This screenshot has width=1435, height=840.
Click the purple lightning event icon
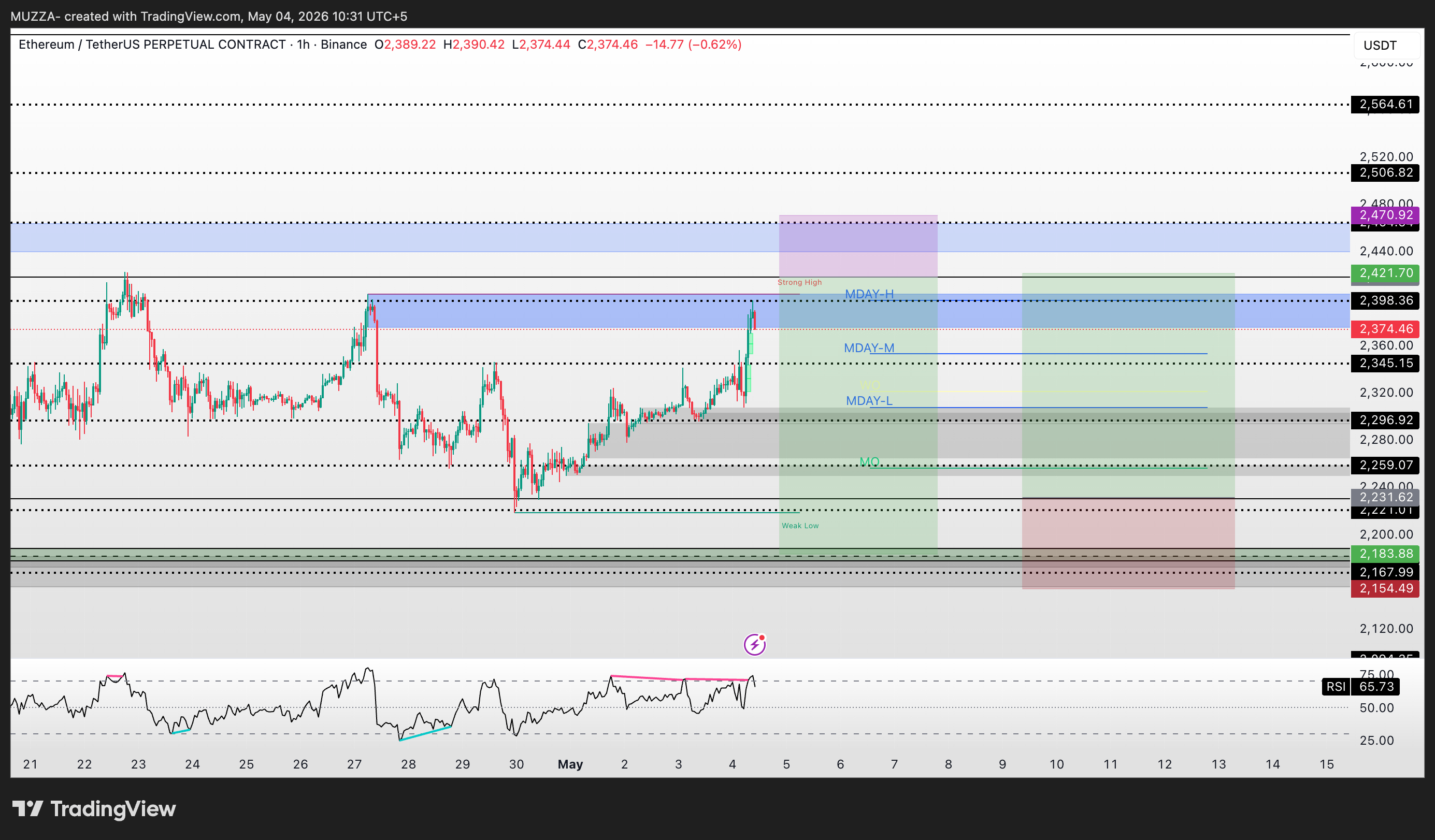(x=754, y=645)
